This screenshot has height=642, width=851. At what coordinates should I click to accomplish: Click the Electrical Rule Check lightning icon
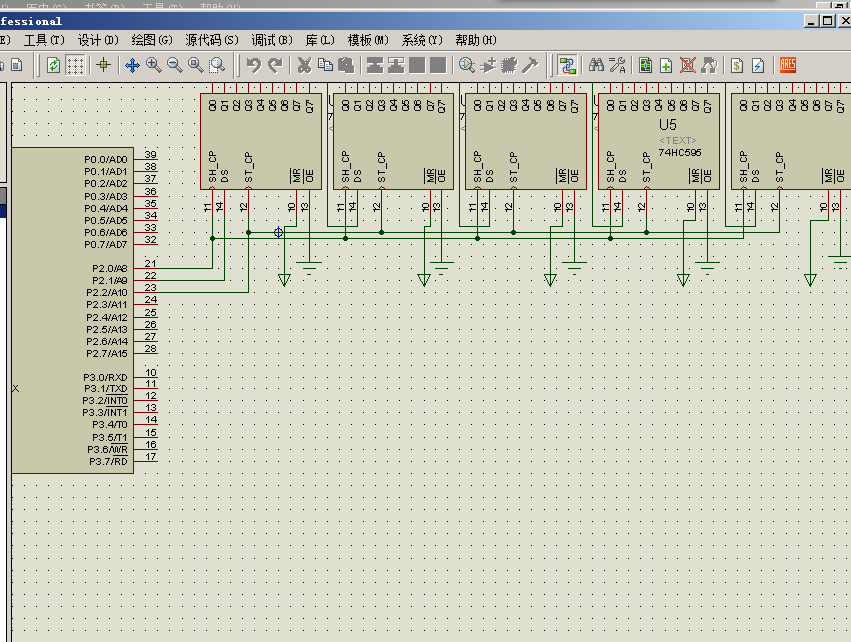pos(758,66)
